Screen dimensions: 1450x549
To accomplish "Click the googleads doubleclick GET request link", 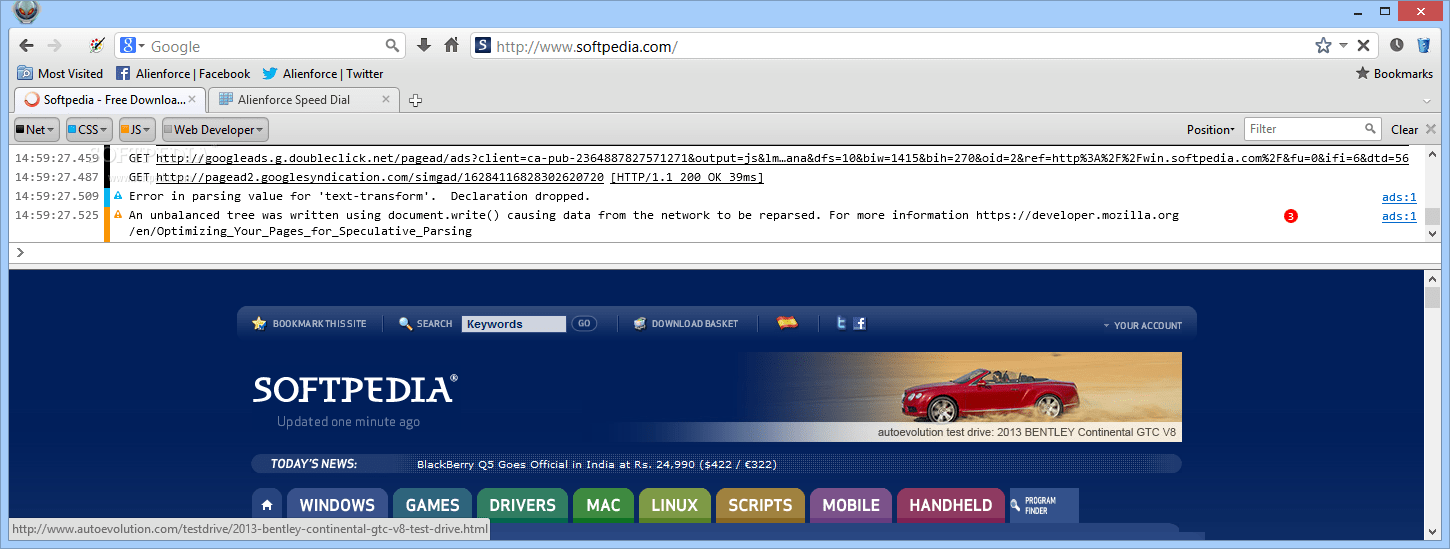I will (x=782, y=158).
